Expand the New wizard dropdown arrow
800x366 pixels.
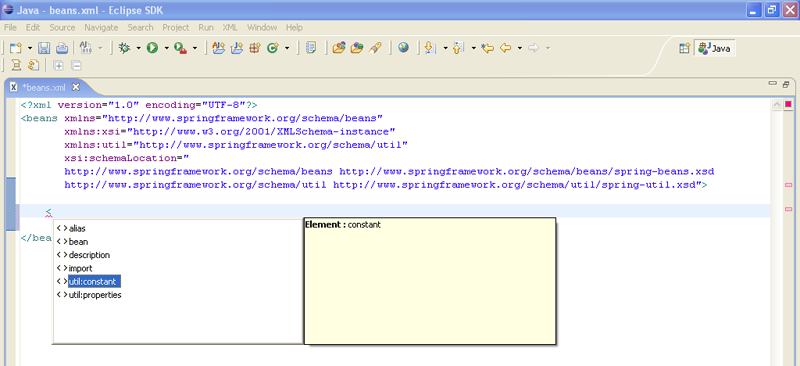(x=30, y=48)
